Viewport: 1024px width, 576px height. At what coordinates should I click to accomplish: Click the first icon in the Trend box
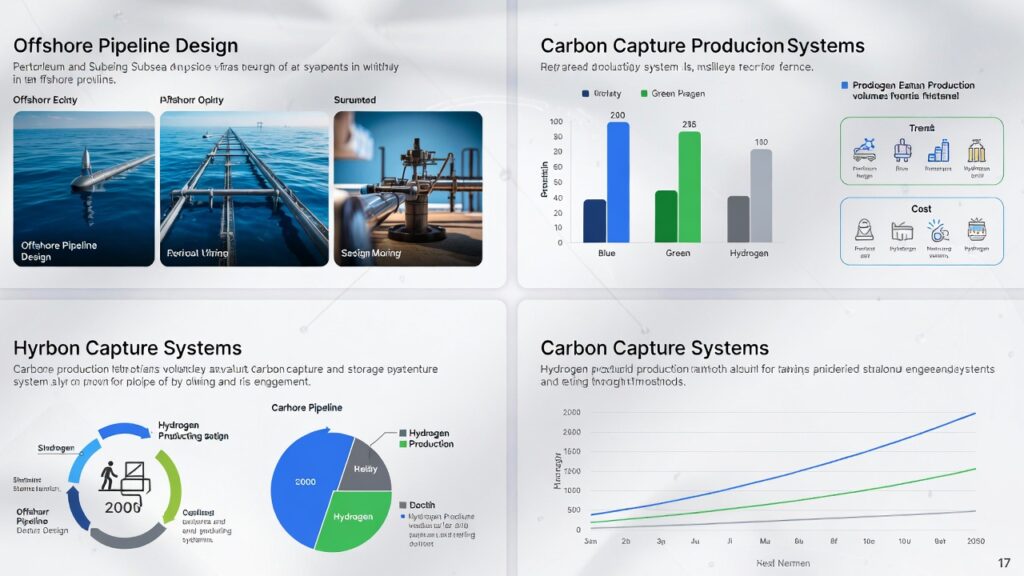click(864, 151)
